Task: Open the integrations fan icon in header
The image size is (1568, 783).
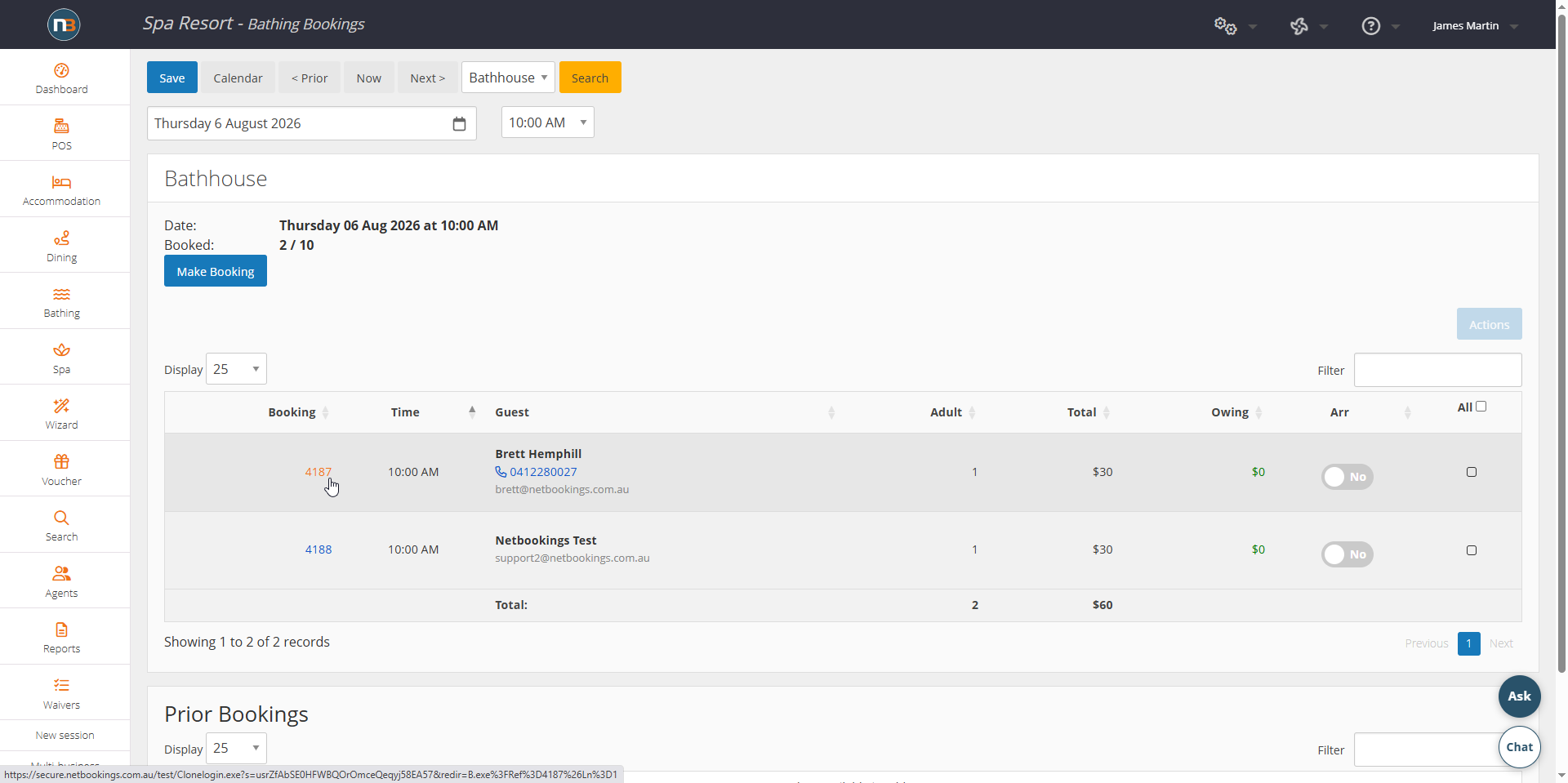Action: 1299,26
